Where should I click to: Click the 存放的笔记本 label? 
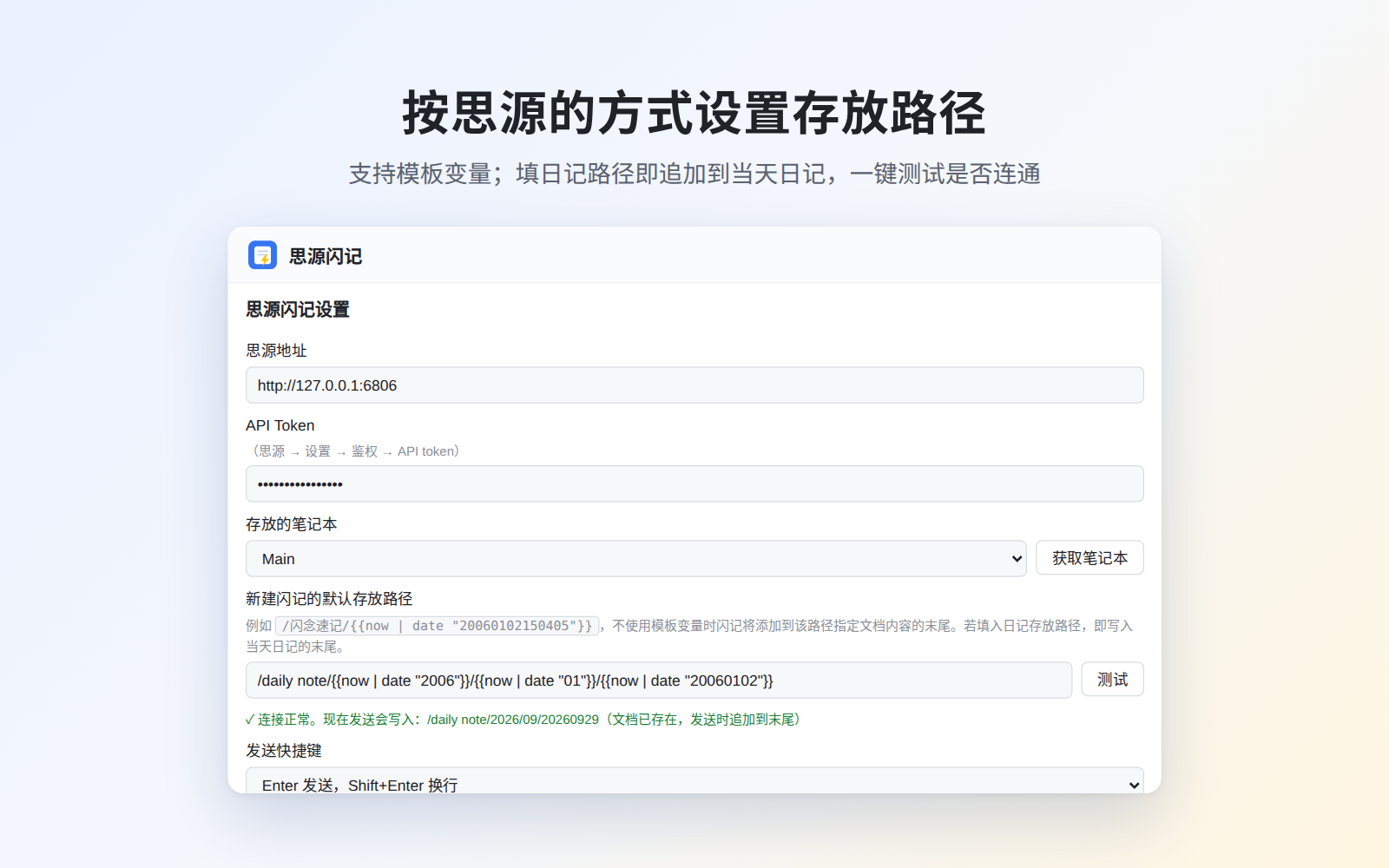pos(291,524)
